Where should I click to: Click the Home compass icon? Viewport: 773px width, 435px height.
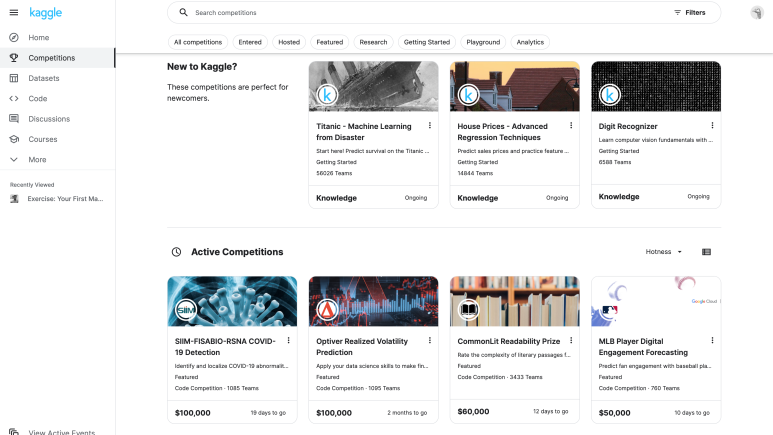click(x=14, y=37)
